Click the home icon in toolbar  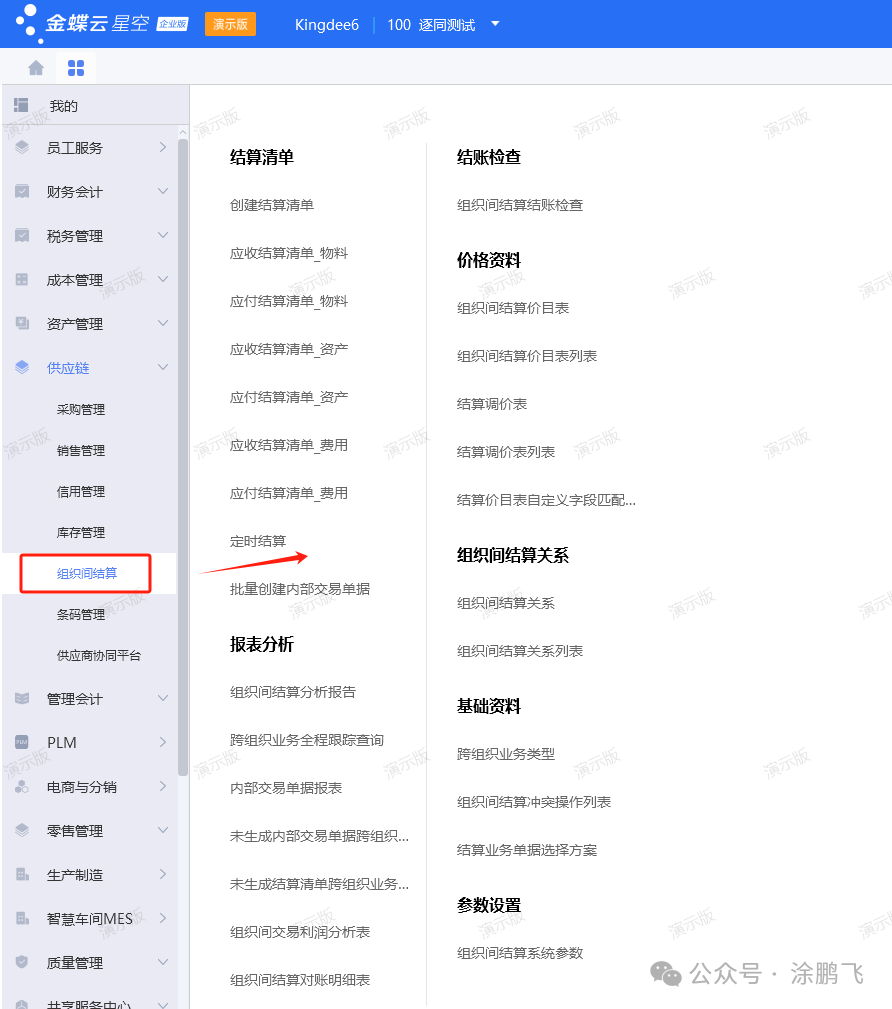[x=36, y=68]
